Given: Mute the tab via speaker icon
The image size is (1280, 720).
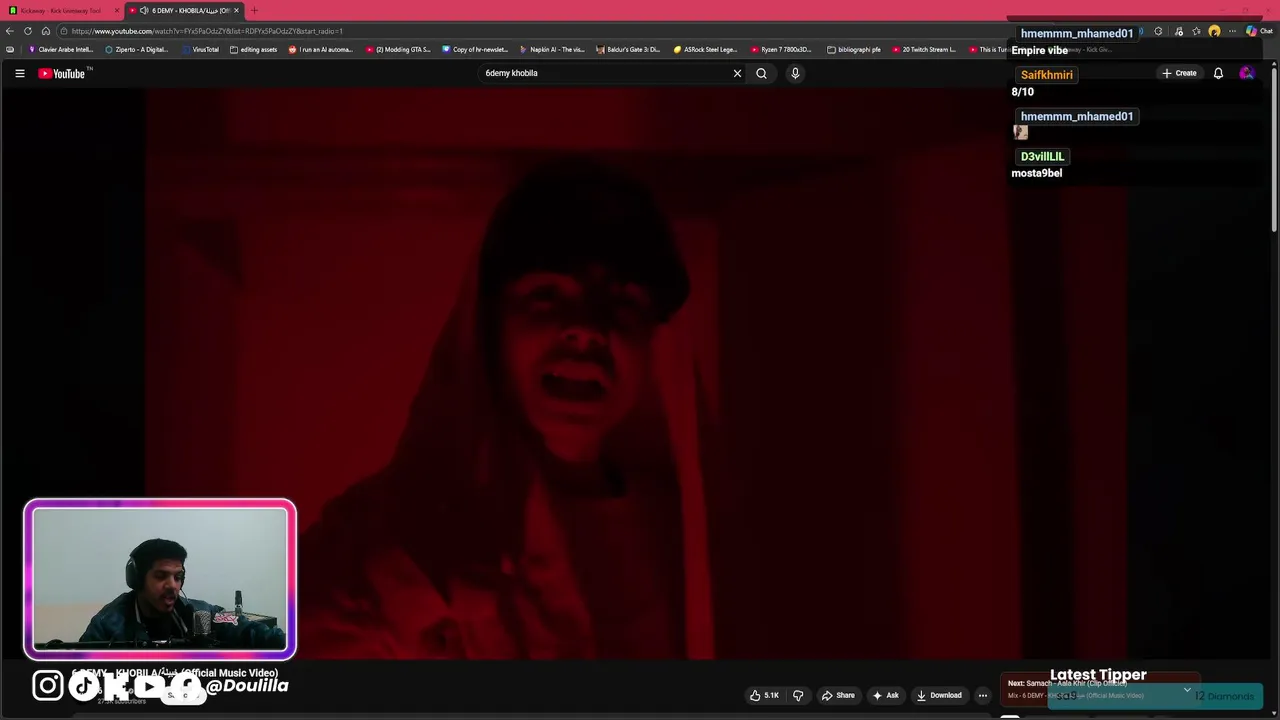Looking at the screenshot, I should (x=144, y=10).
